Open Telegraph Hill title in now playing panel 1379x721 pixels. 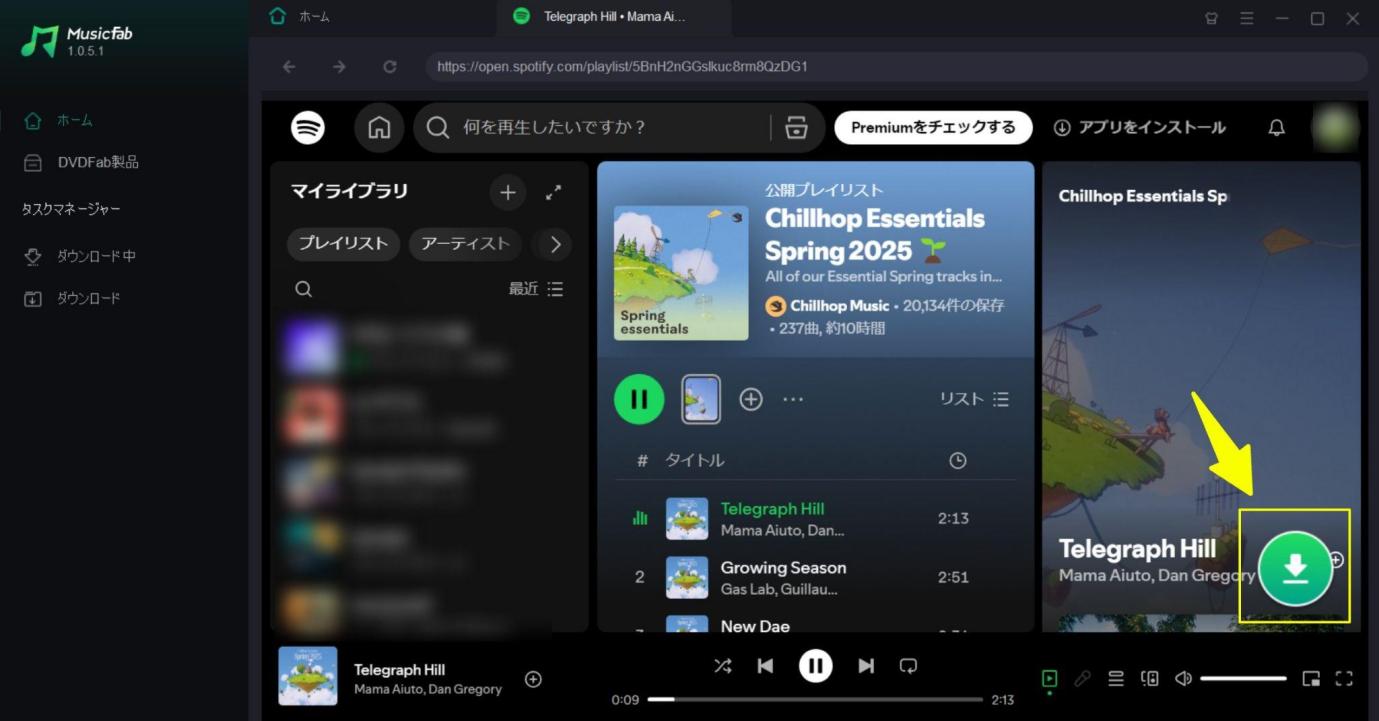1137,549
